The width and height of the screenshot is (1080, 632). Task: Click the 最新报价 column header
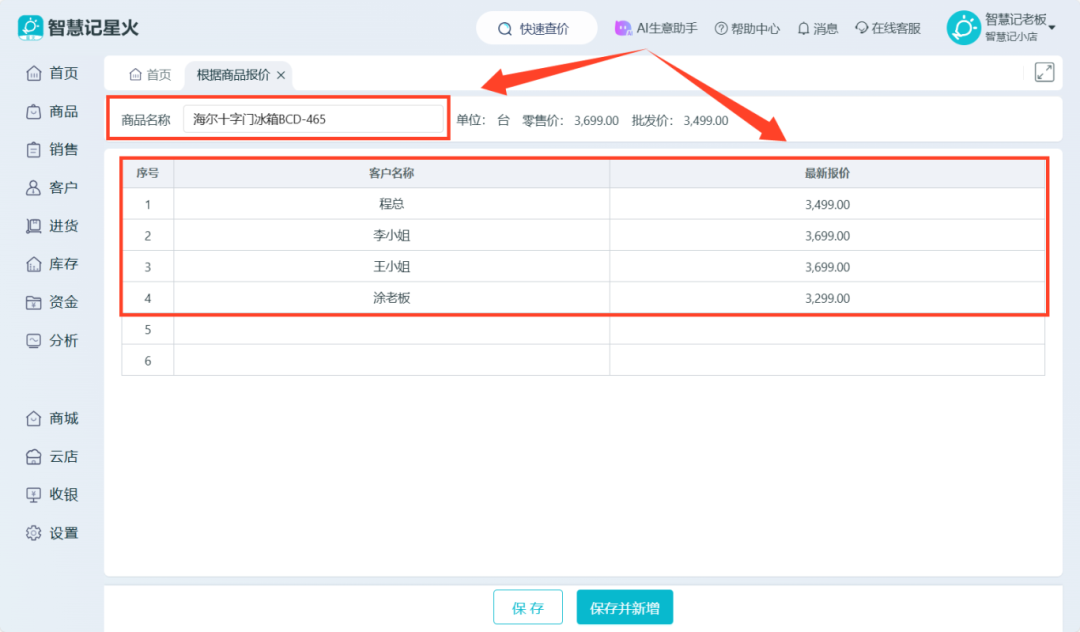click(x=827, y=173)
